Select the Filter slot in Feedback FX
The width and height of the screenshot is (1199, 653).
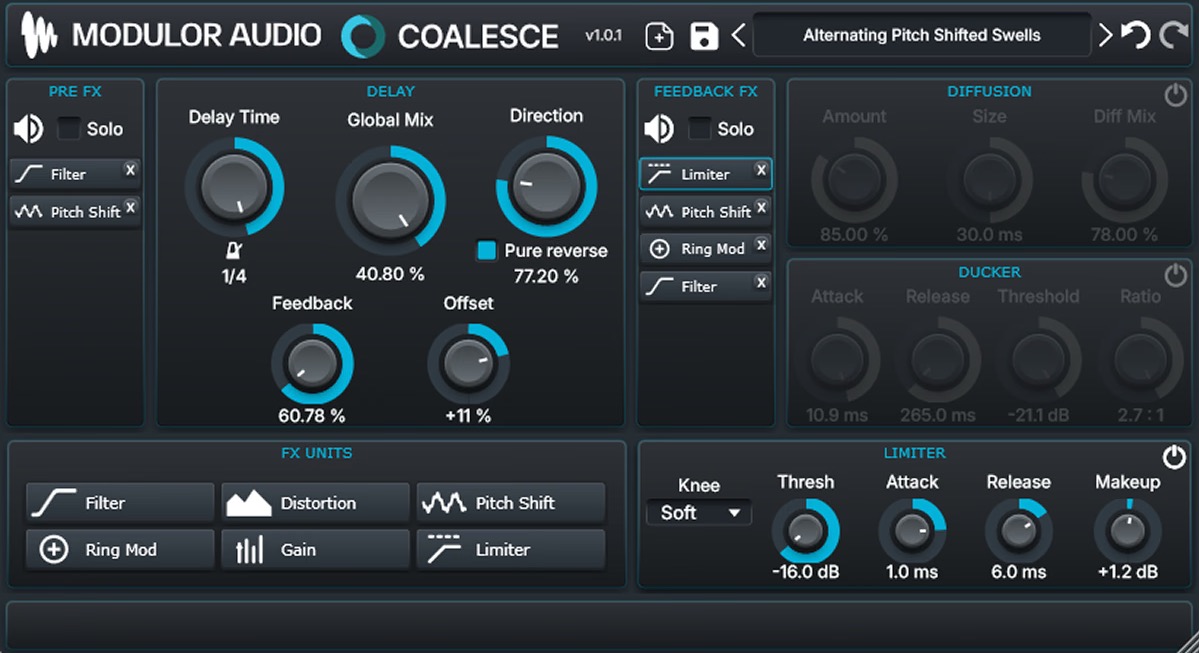pyautogui.click(x=706, y=287)
